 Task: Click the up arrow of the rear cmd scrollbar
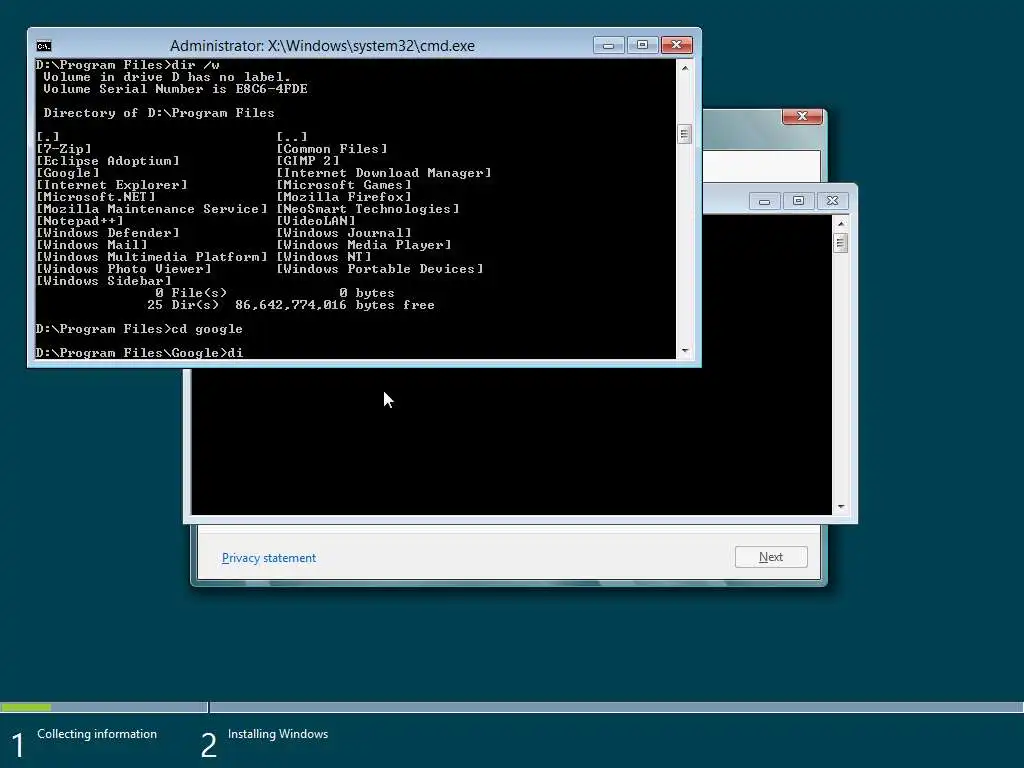[x=840, y=224]
